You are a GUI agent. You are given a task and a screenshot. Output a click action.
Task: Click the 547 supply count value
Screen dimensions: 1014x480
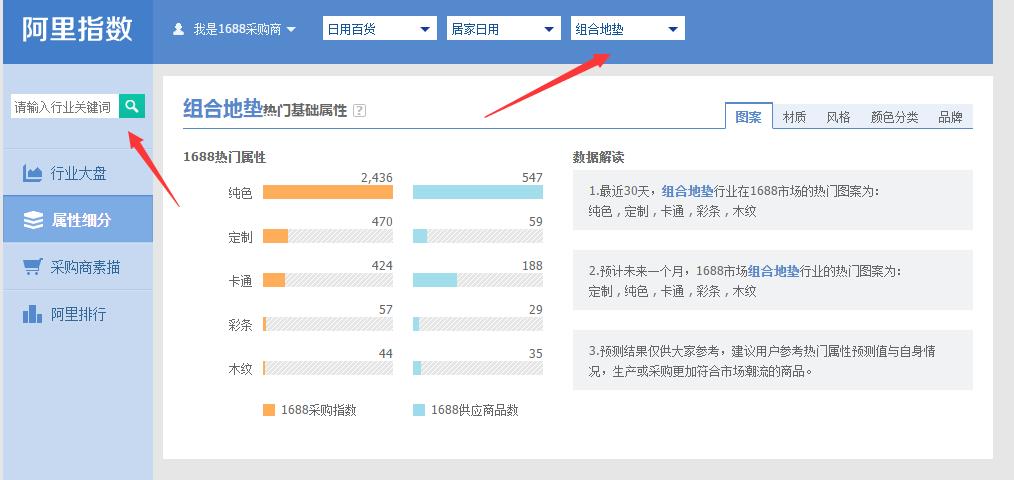(x=532, y=178)
